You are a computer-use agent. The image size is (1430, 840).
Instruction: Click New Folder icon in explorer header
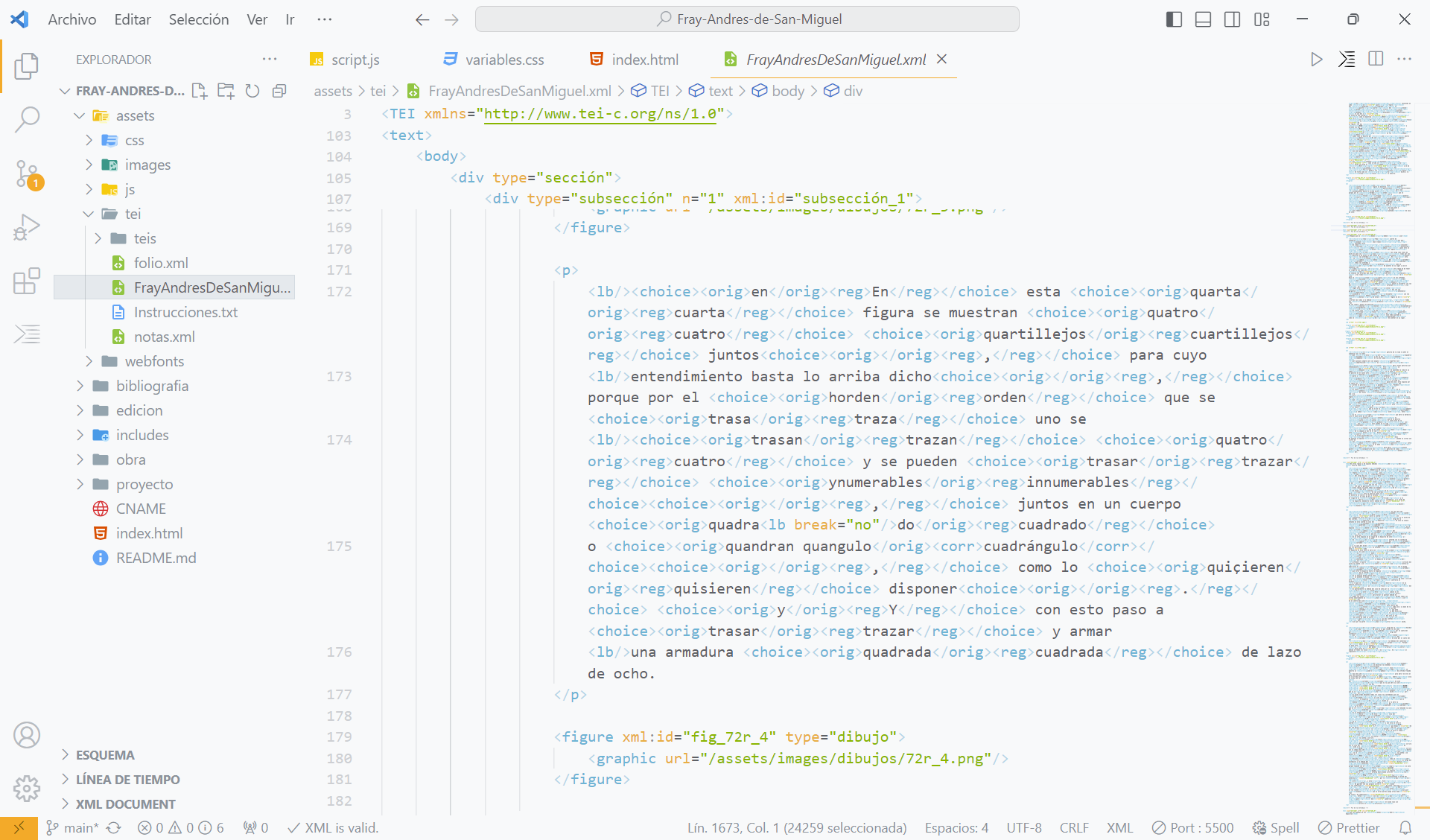click(x=226, y=91)
